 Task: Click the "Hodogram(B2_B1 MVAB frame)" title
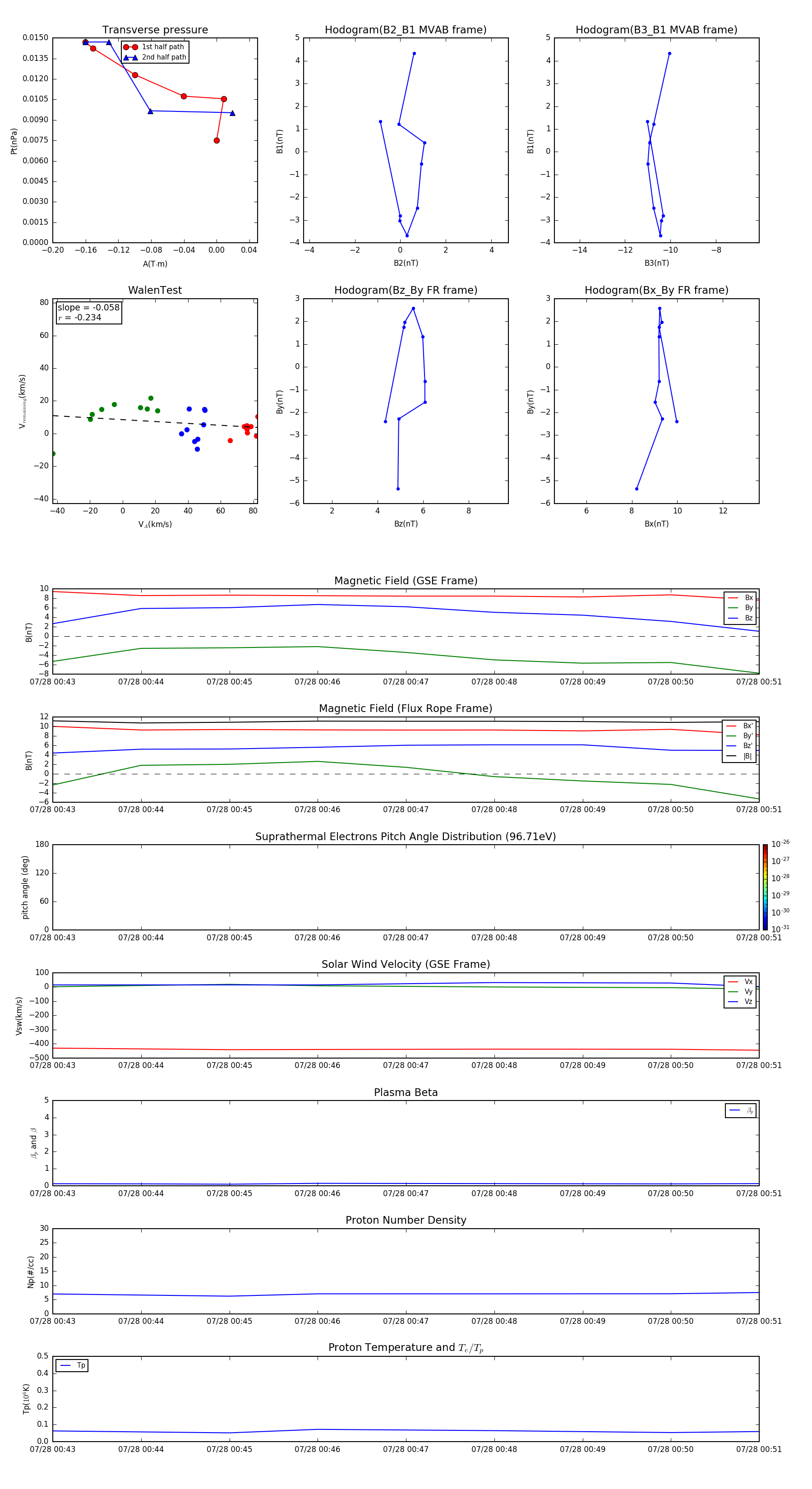pos(406,30)
